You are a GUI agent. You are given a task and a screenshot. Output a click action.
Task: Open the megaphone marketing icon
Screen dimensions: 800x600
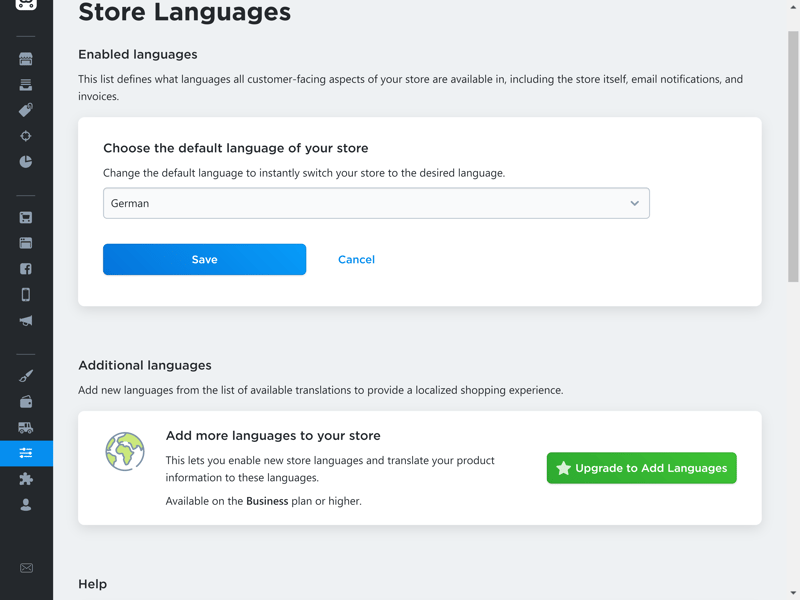(x=26, y=320)
